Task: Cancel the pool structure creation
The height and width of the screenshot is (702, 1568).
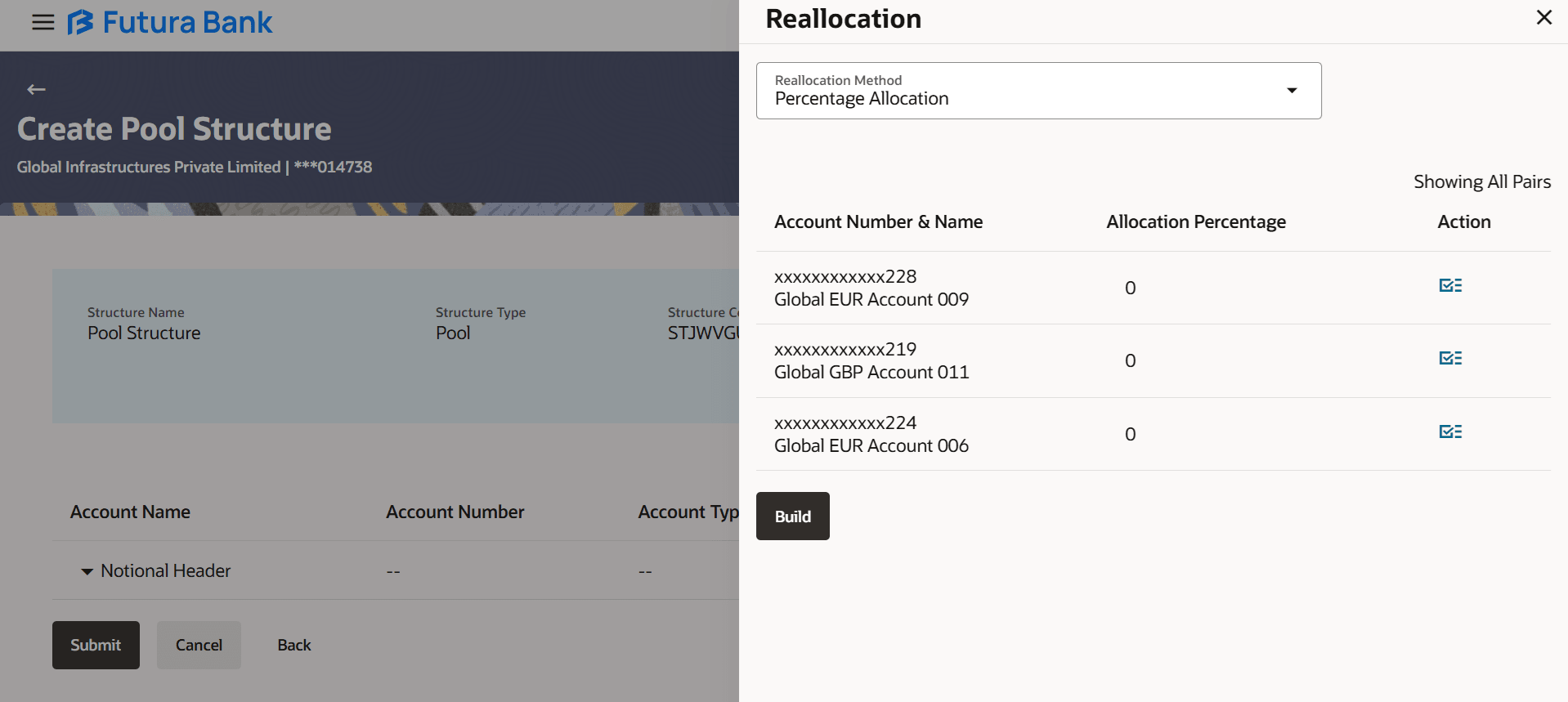Action: coord(199,645)
